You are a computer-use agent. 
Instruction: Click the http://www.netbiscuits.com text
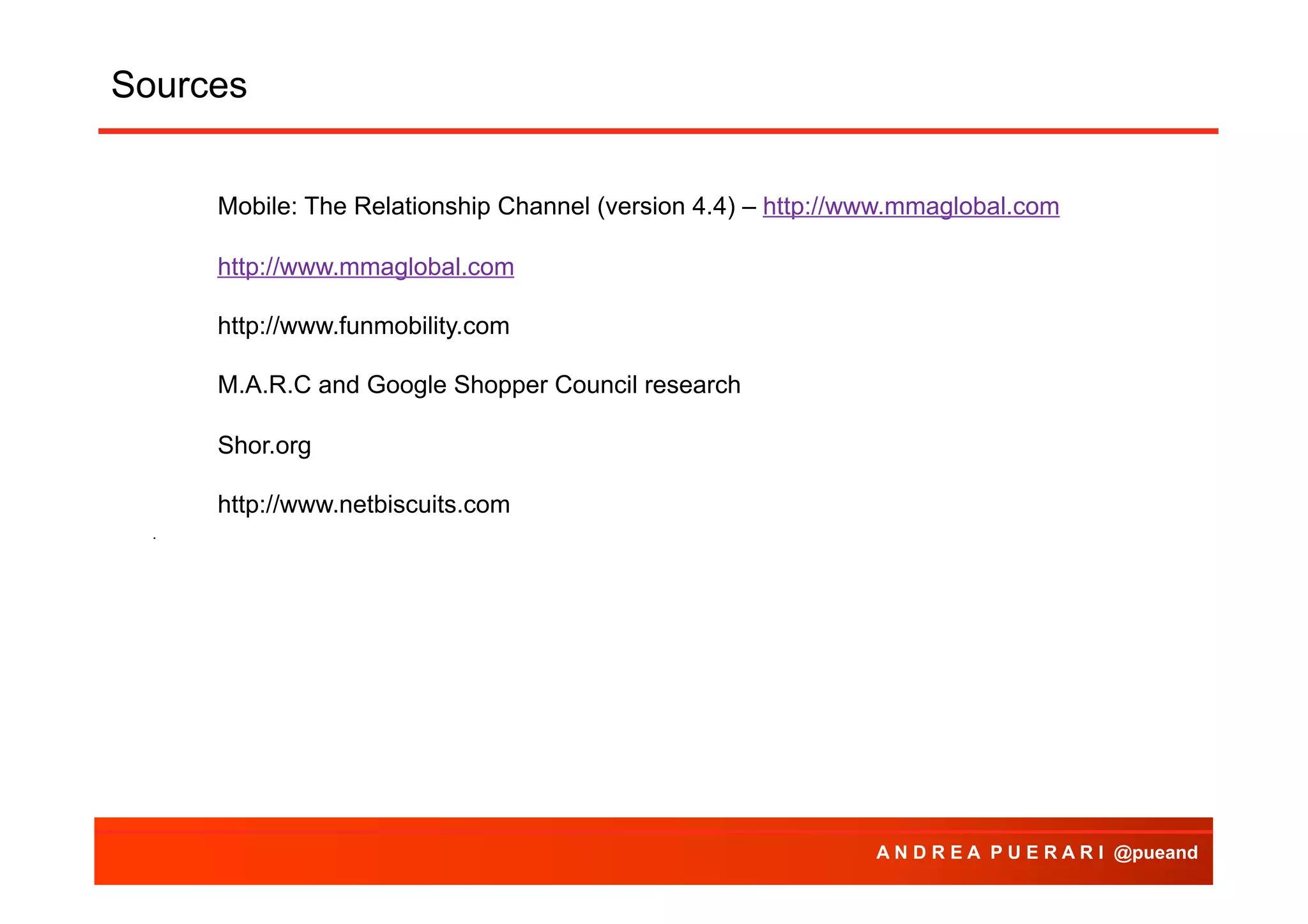point(364,504)
